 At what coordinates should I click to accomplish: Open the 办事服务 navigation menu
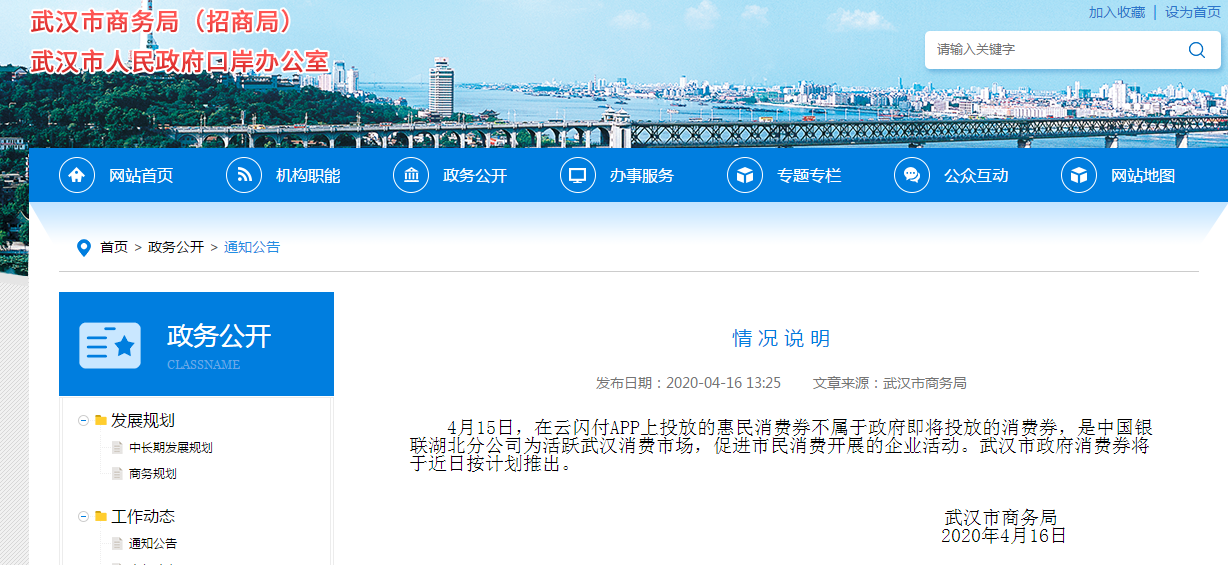(x=641, y=176)
